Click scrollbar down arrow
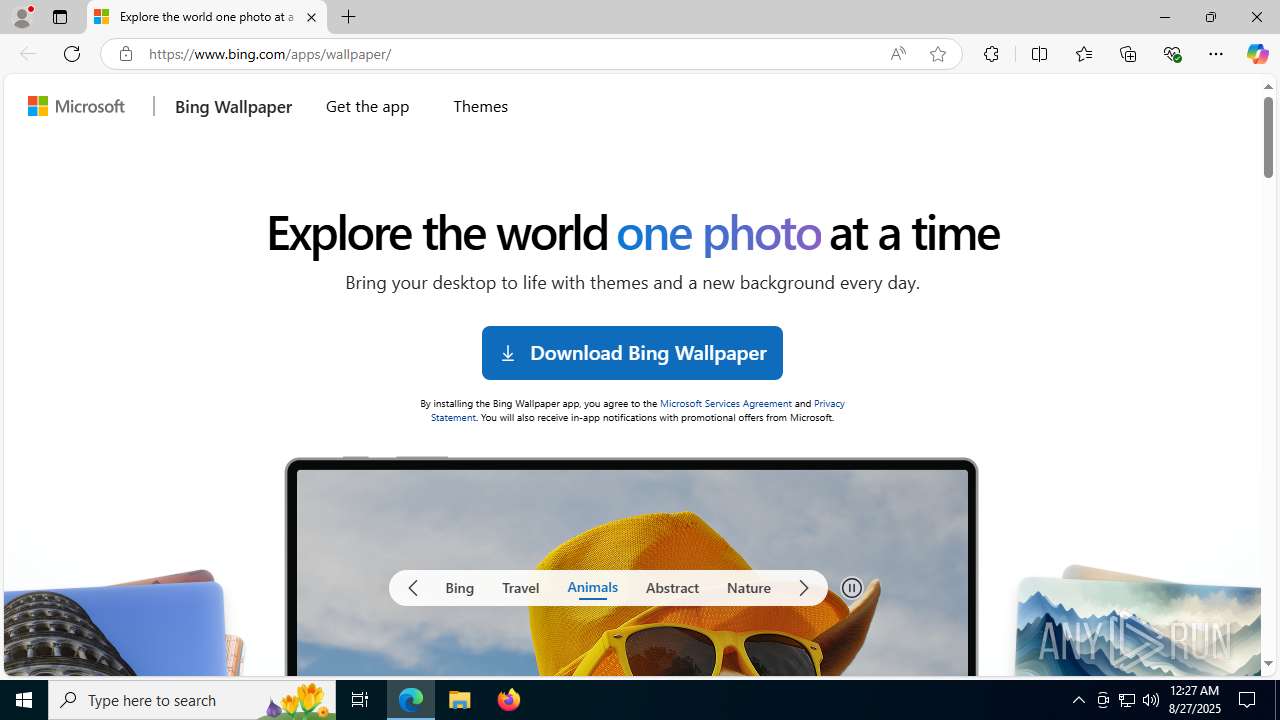1280x720 pixels. click(1268, 664)
